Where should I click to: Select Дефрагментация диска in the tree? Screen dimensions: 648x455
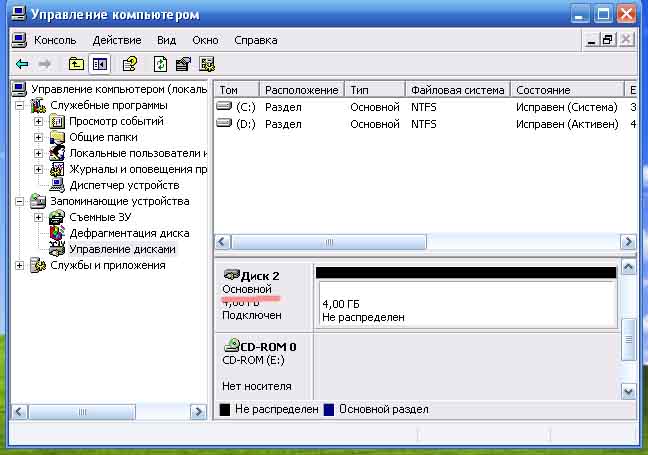tap(129, 233)
